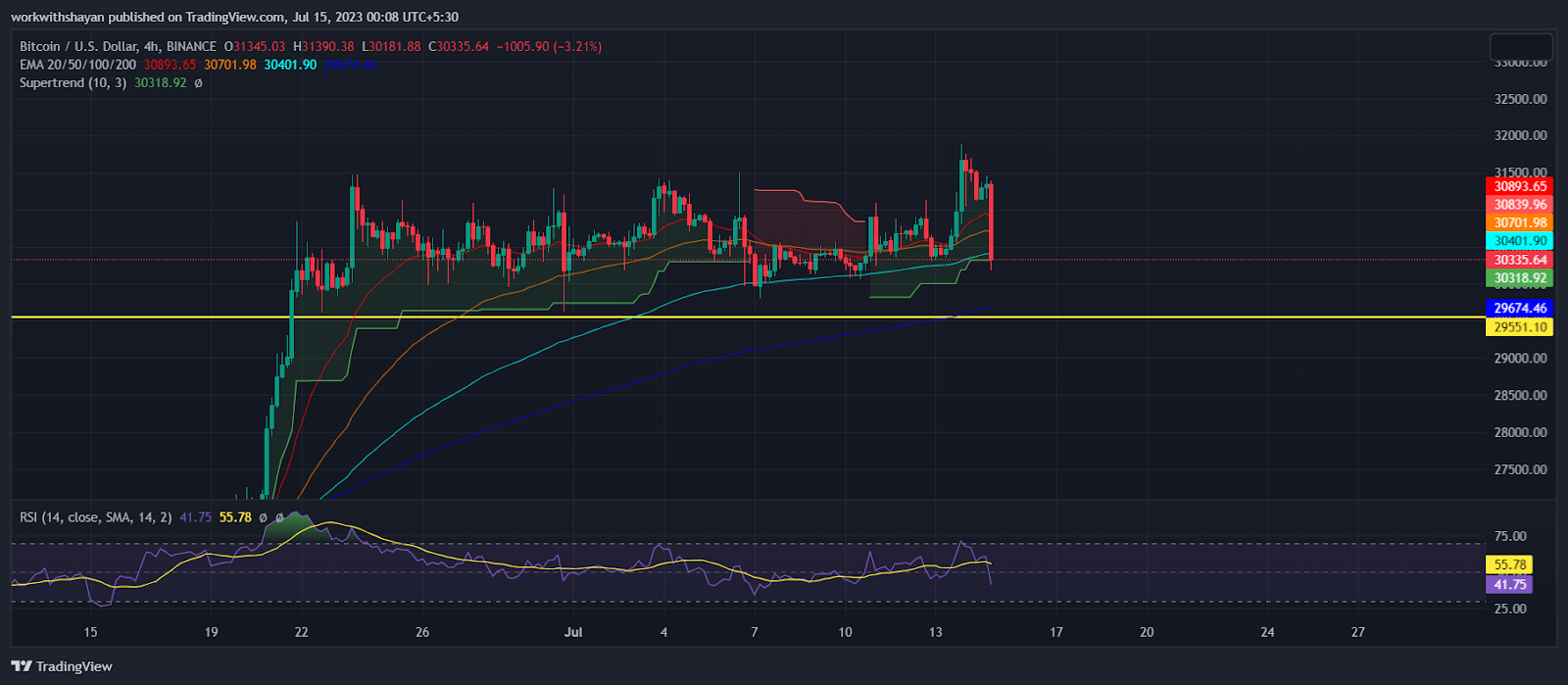The image size is (1568, 685).
Task: Click the Jul marker on the time axis
Action: point(573,632)
